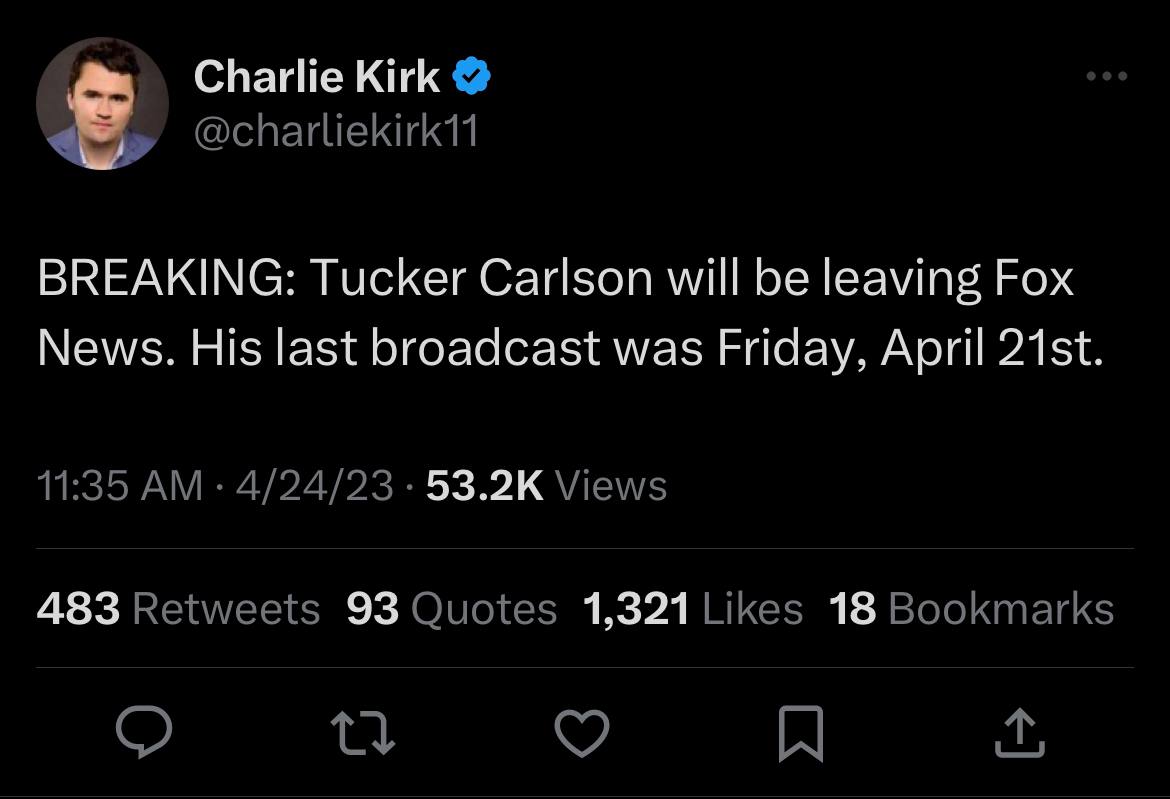Viewport: 1170px width, 799px height.
Task: Click the reply speech bubble icon
Action: point(144,734)
